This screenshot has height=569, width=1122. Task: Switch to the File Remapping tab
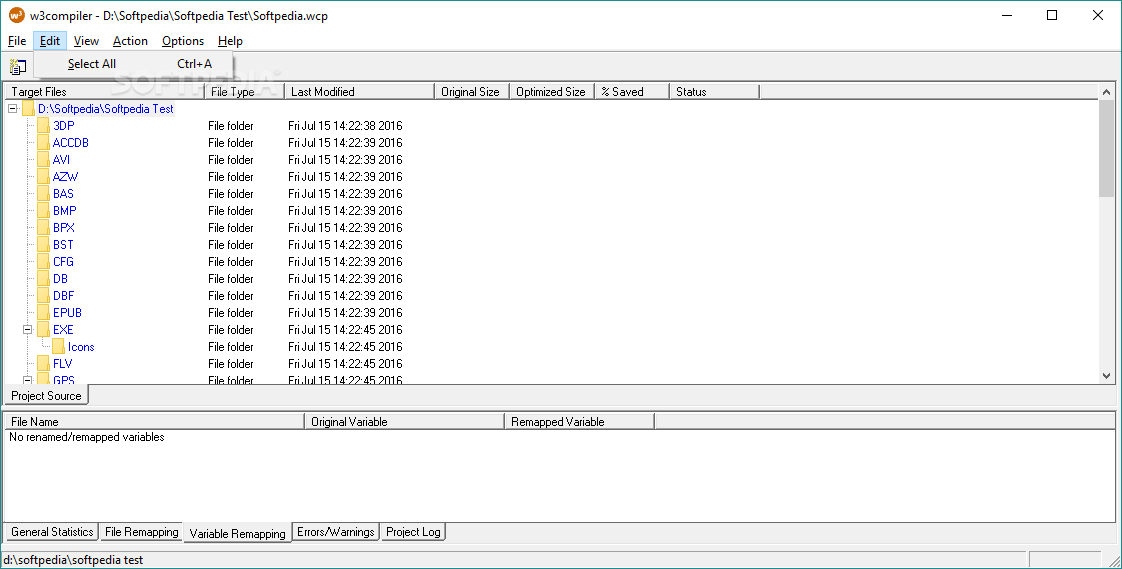point(141,532)
